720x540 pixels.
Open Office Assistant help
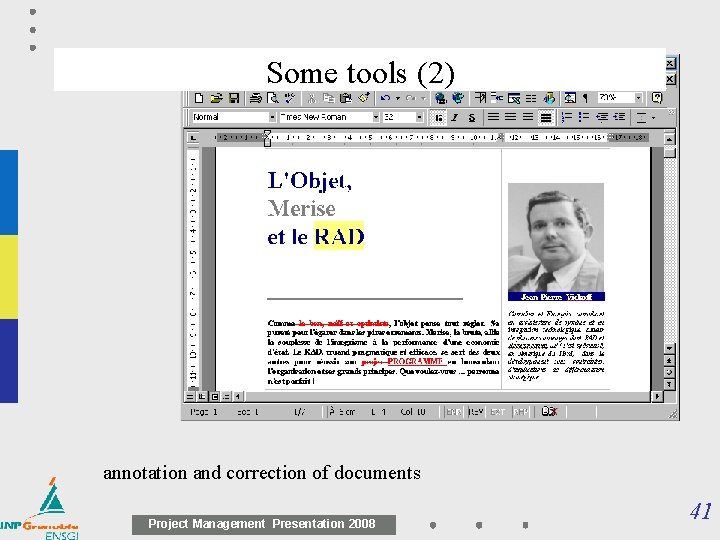(657, 98)
